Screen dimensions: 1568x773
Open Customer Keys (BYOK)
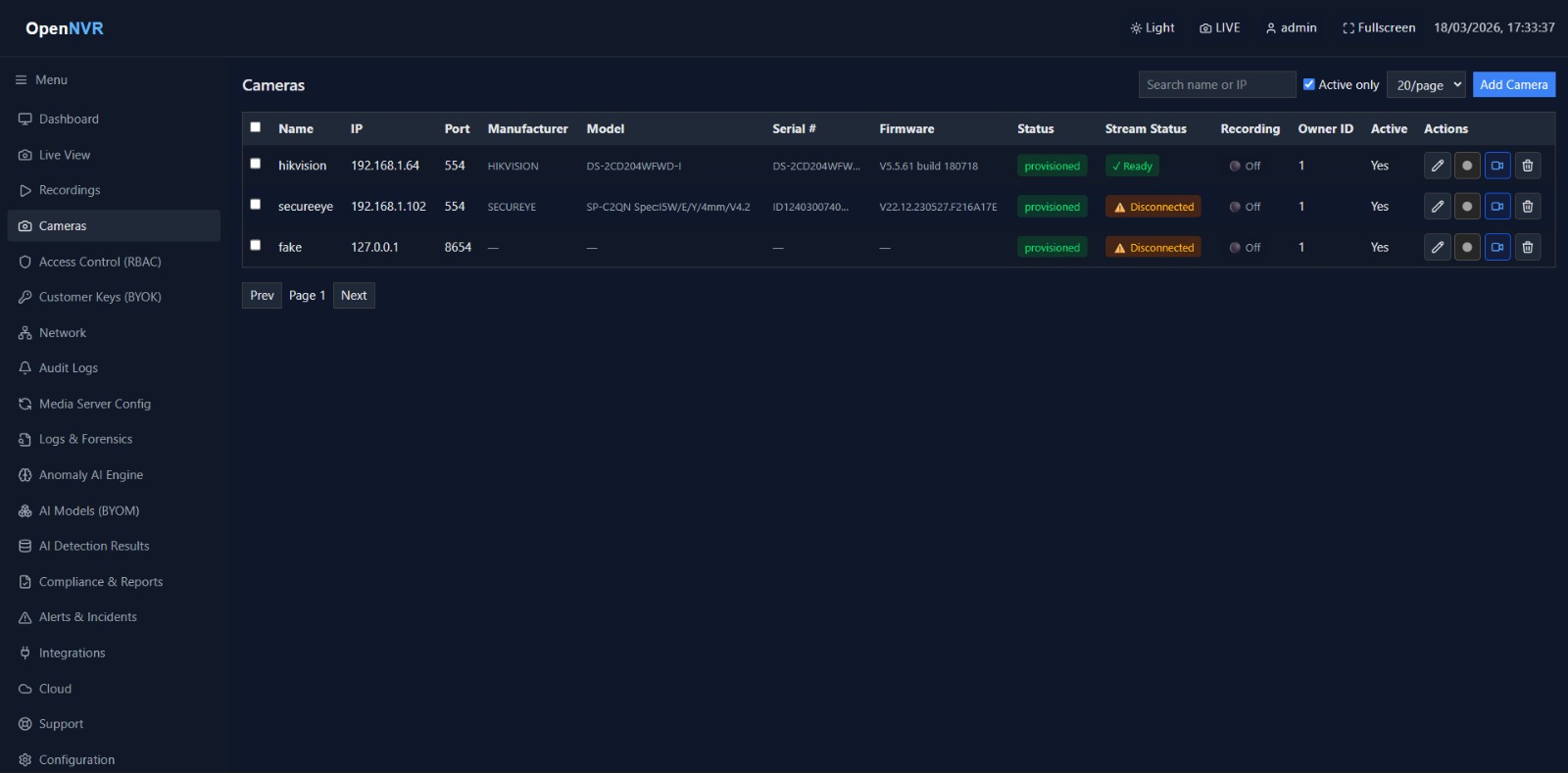coord(114,297)
